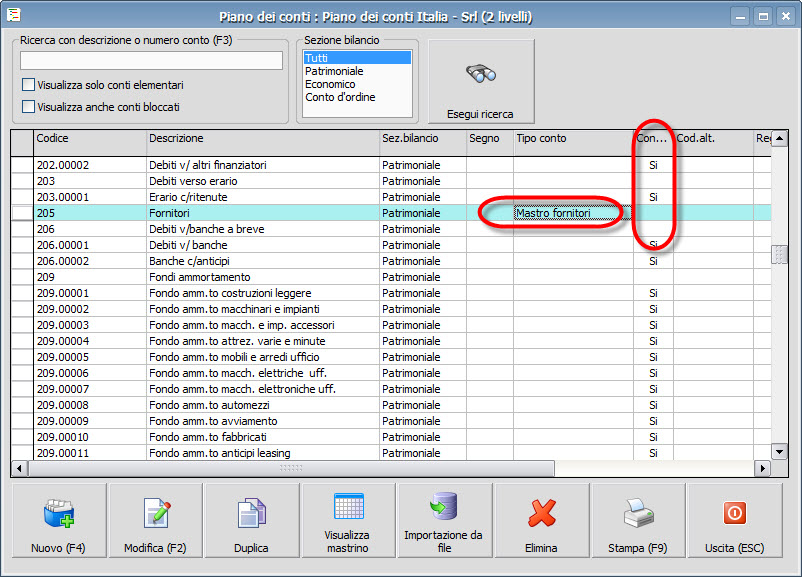
Task: Select Fondo amm.to costruzioni leggere row
Action: click(x=391, y=293)
